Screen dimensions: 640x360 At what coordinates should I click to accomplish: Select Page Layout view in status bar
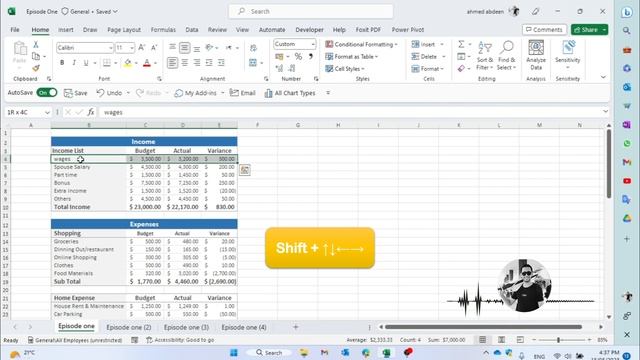pos(501,340)
